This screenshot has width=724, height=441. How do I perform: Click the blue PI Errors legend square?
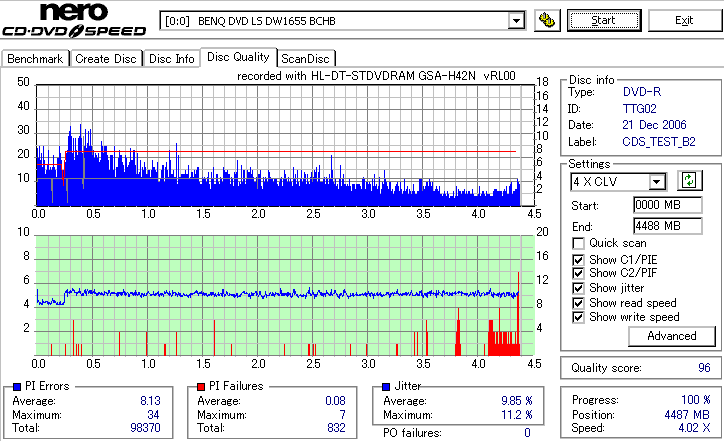[17, 387]
